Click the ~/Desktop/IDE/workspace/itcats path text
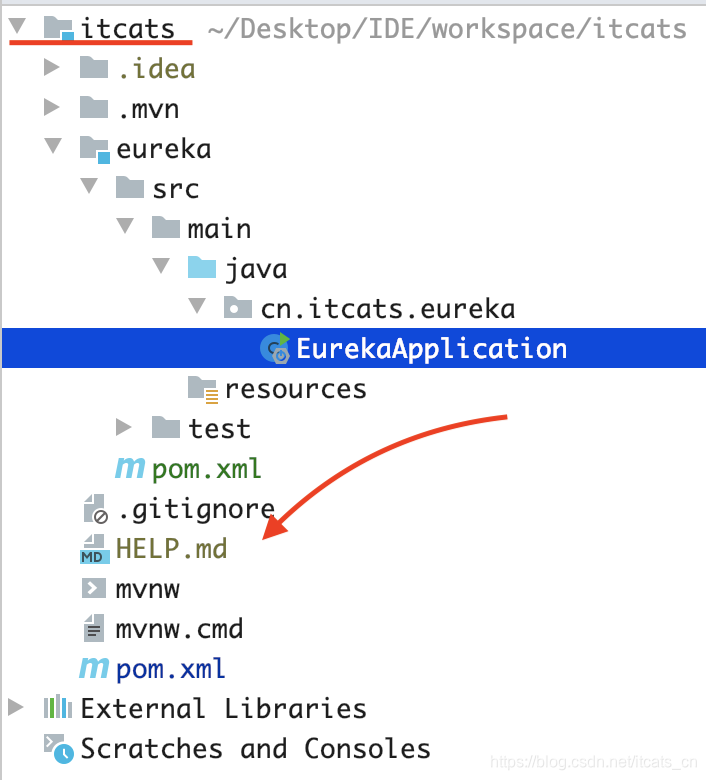Viewport: 706px width, 780px height. click(447, 29)
